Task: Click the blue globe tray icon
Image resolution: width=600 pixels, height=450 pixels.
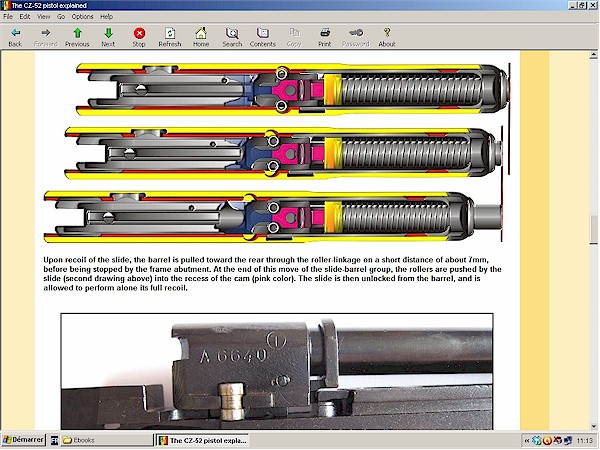Action: point(537,441)
